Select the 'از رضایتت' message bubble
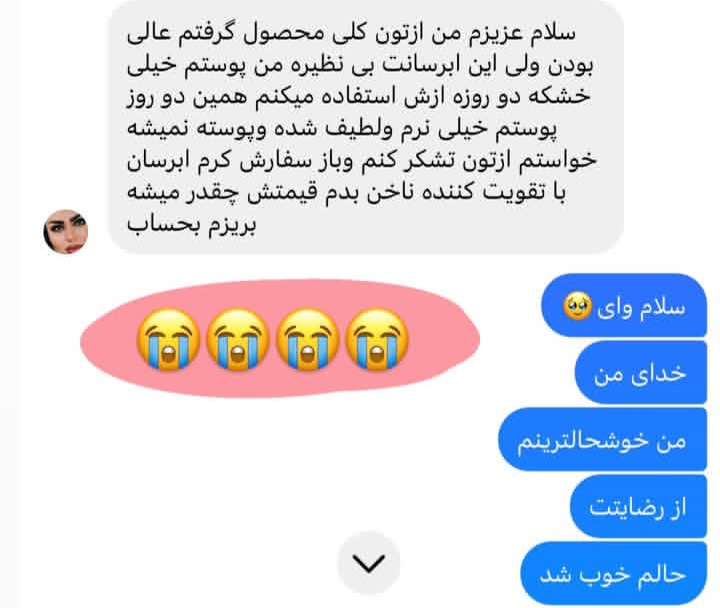The image size is (720, 608). 638,507
